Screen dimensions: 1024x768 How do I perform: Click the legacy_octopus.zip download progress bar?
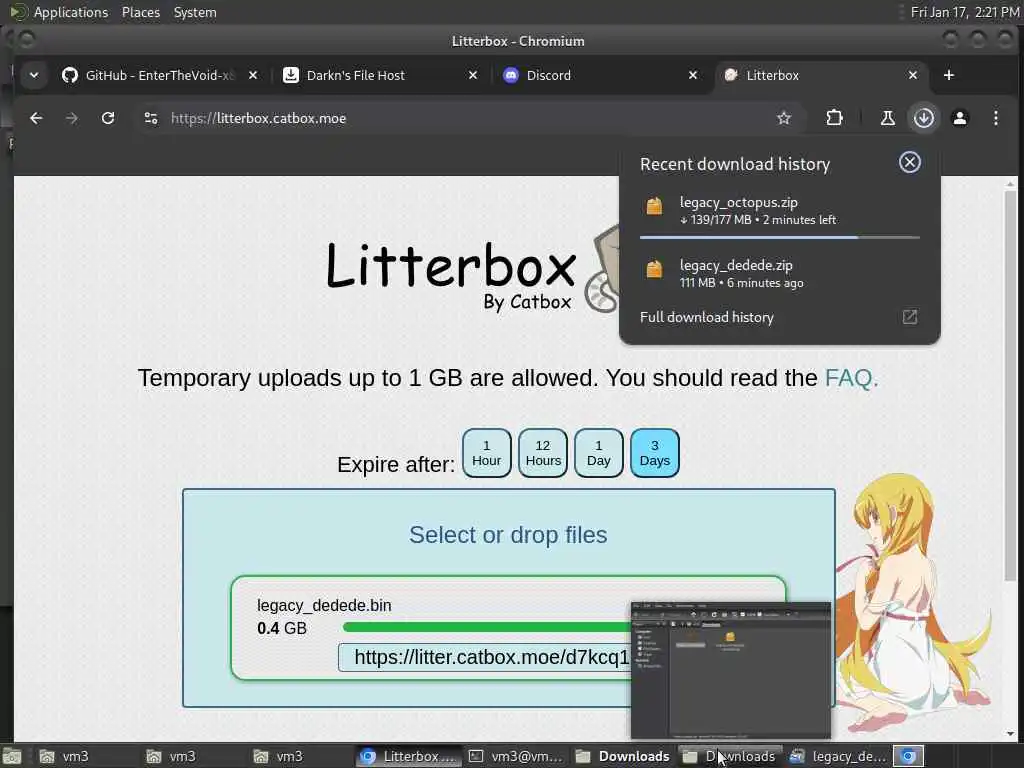(x=780, y=238)
